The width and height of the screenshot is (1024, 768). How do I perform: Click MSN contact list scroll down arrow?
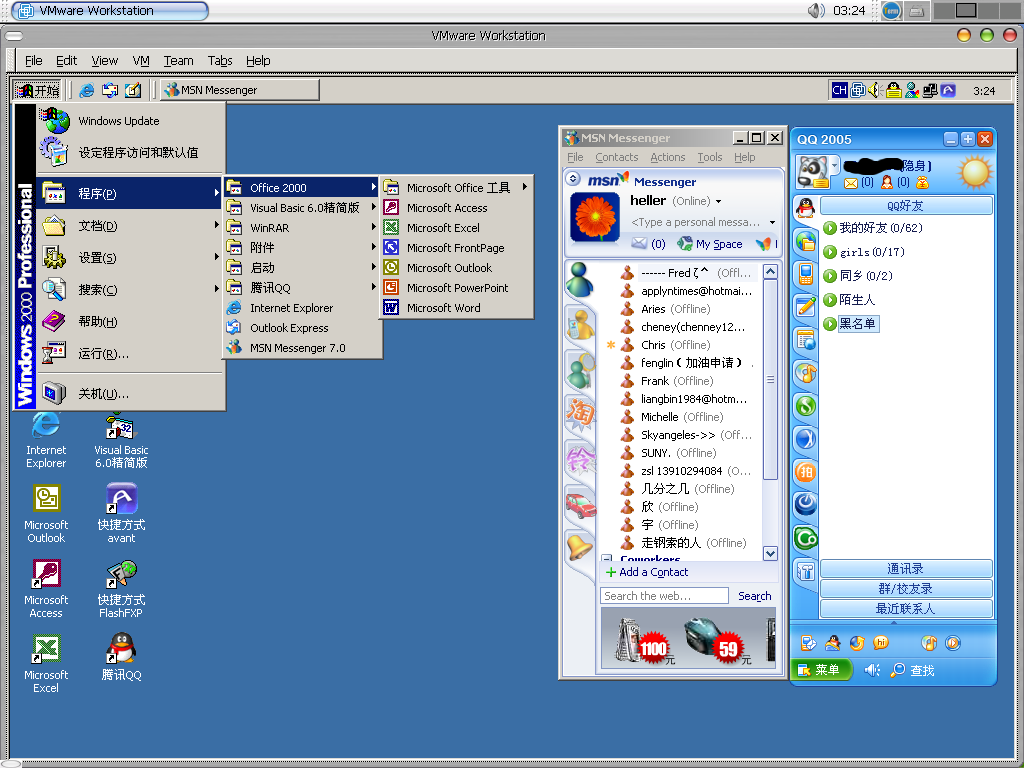point(771,553)
